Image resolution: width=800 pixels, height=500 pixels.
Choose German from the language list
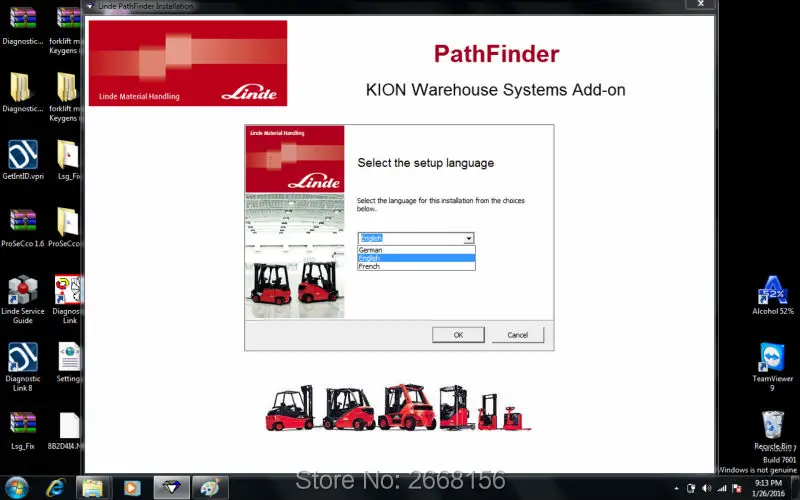416,250
